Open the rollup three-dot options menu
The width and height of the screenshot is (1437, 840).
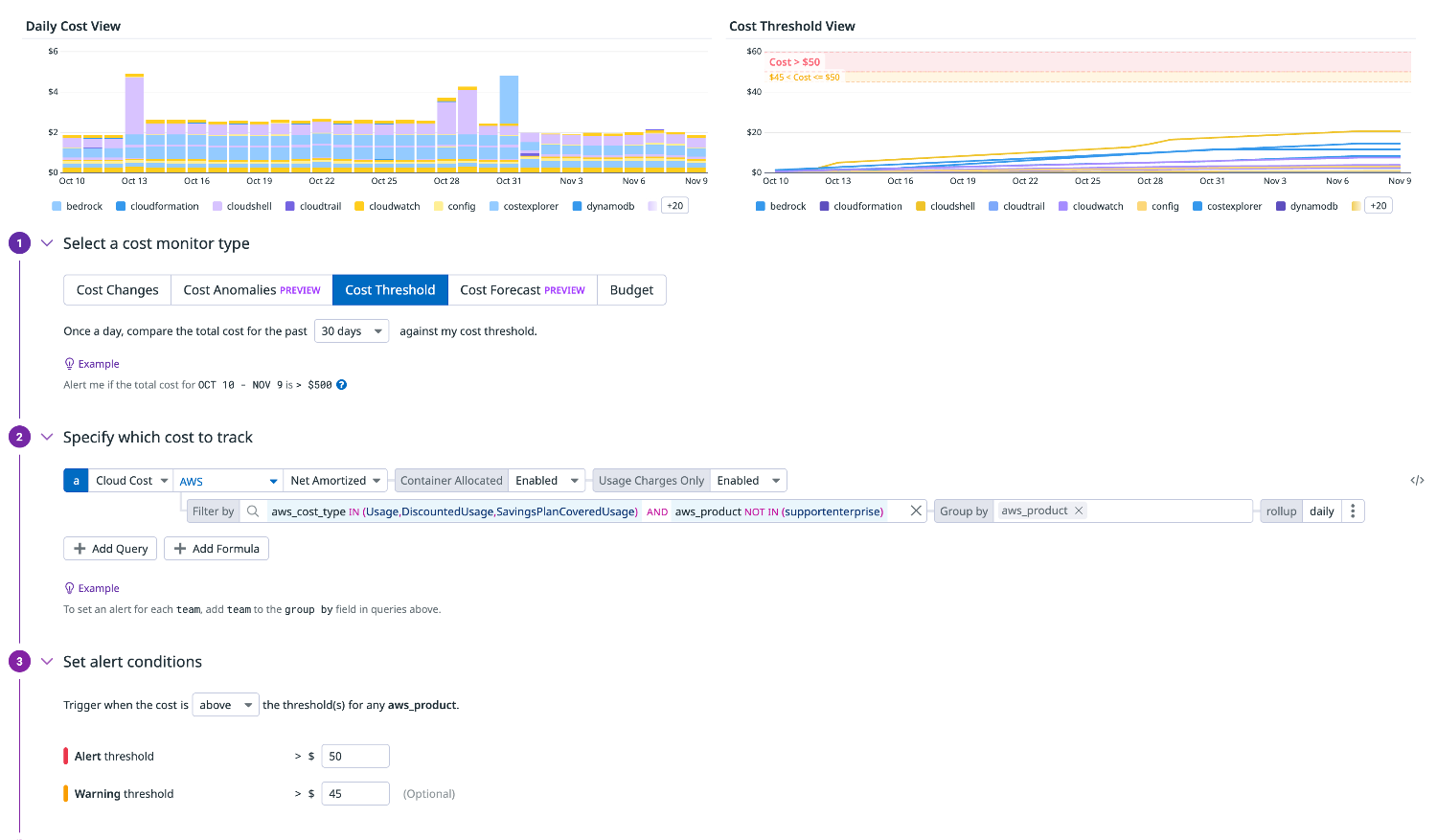click(x=1353, y=511)
